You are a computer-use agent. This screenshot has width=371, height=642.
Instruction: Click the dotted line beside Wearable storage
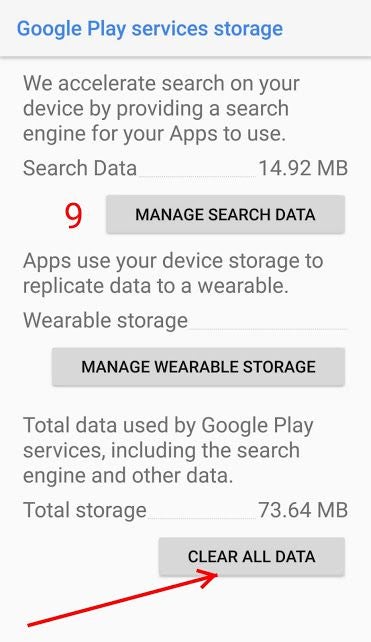click(x=268, y=328)
